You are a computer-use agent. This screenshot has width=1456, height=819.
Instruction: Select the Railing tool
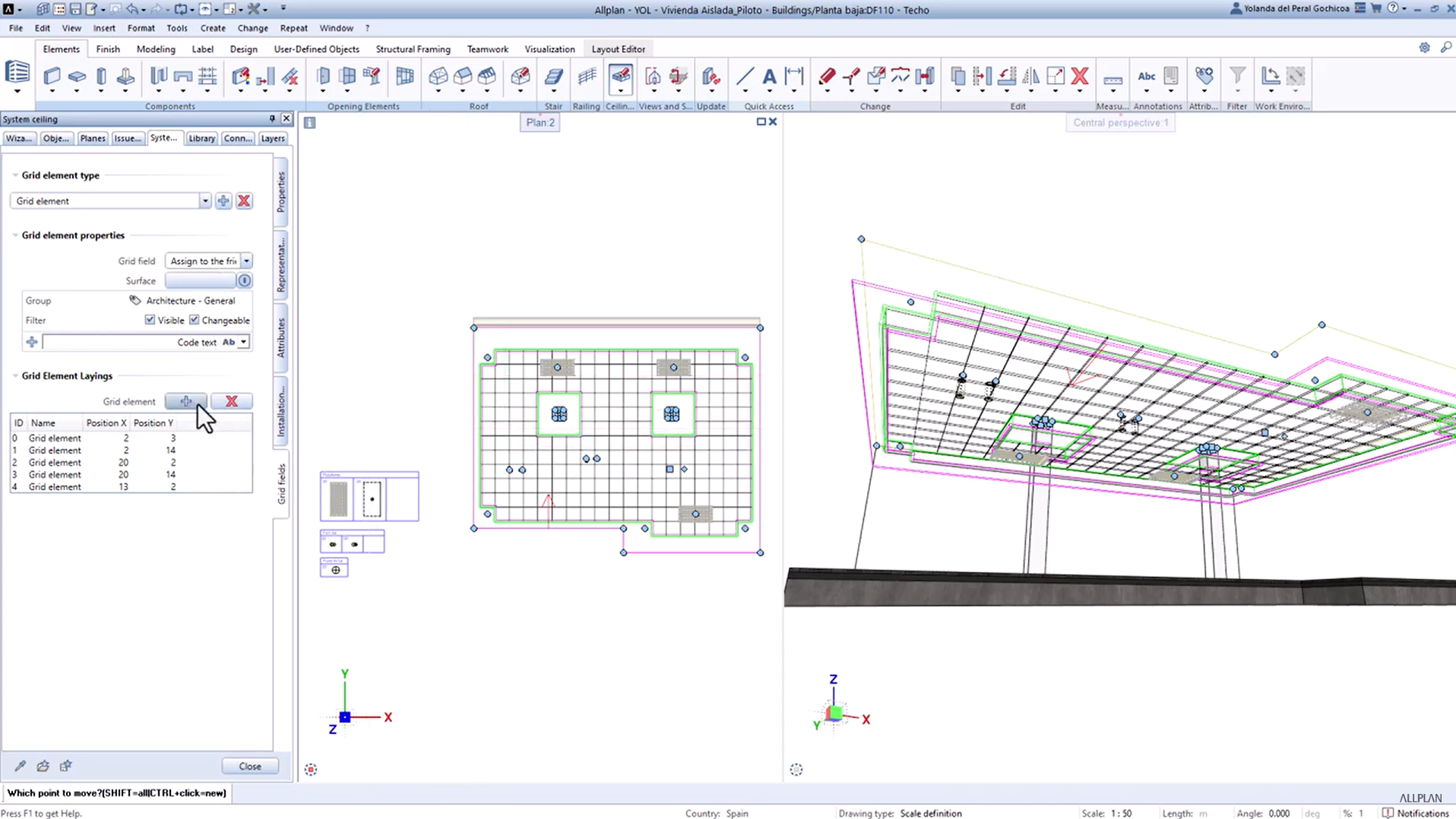tap(587, 76)
